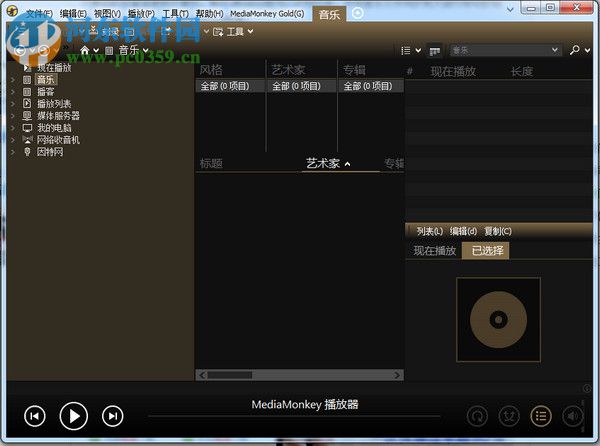Select 全部 (0 项目) under 艺术家 column
This screenshot has width=600, height=446.
(302, 86)
